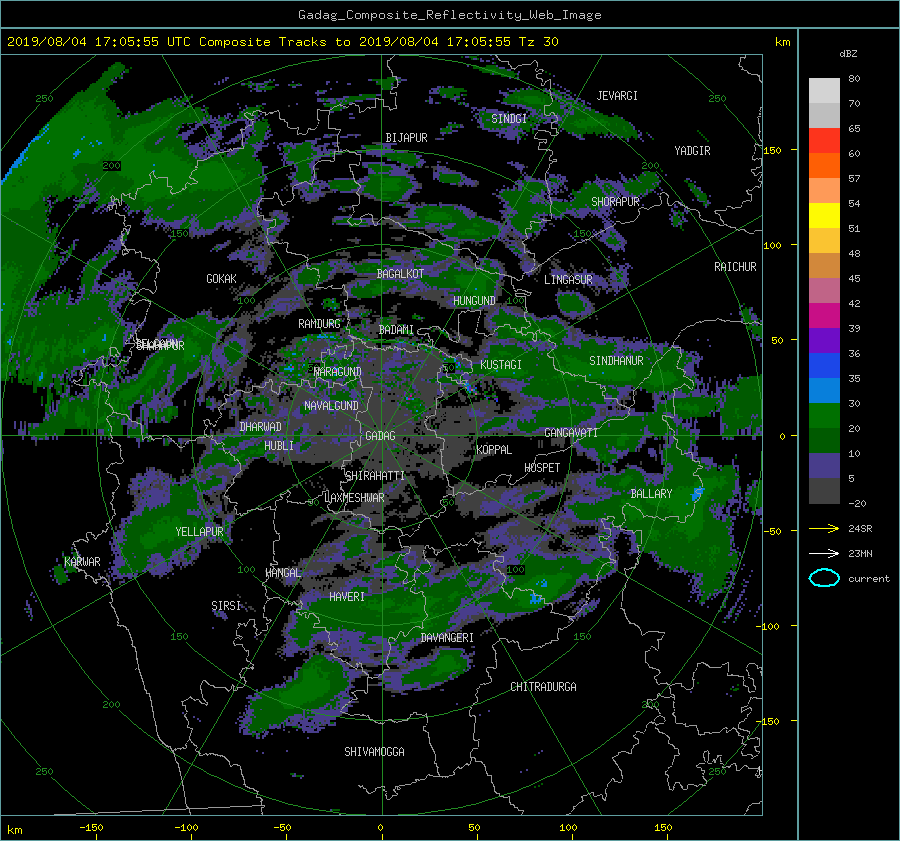The height and width of the screenshot is (841, 900).
Task: Click the km unit label at bottom-left axis
Action: pos(14,830)
